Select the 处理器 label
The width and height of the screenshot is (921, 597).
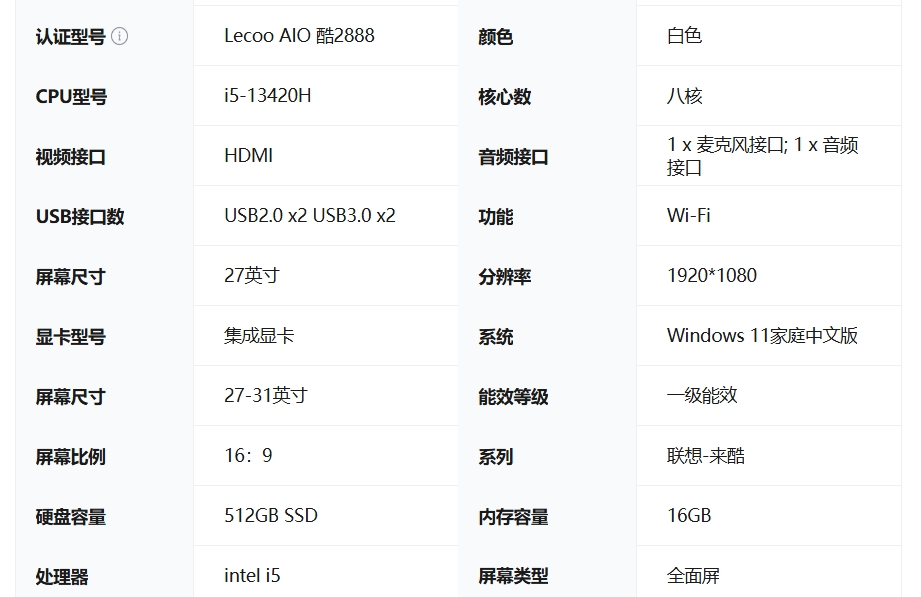tap(62, 576)
